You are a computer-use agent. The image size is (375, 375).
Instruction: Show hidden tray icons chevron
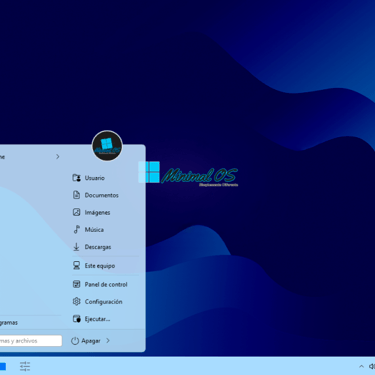pyautogui.click(x=361, y=367)
